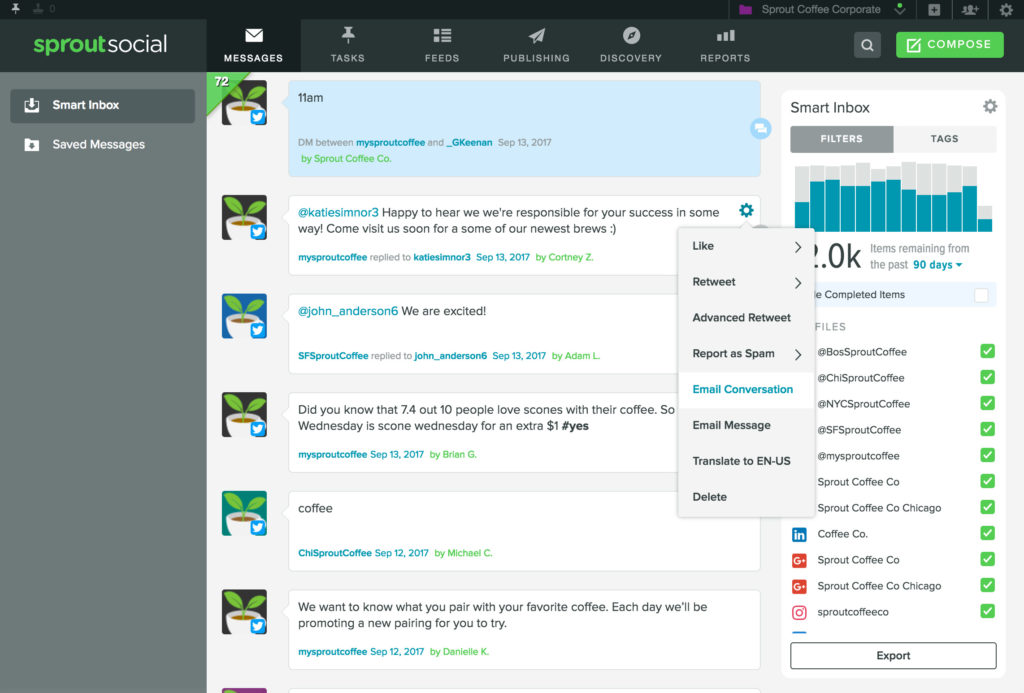Go to Publishing paper plane icon
Screen dimensions: 1024x693
click(537, 37)
